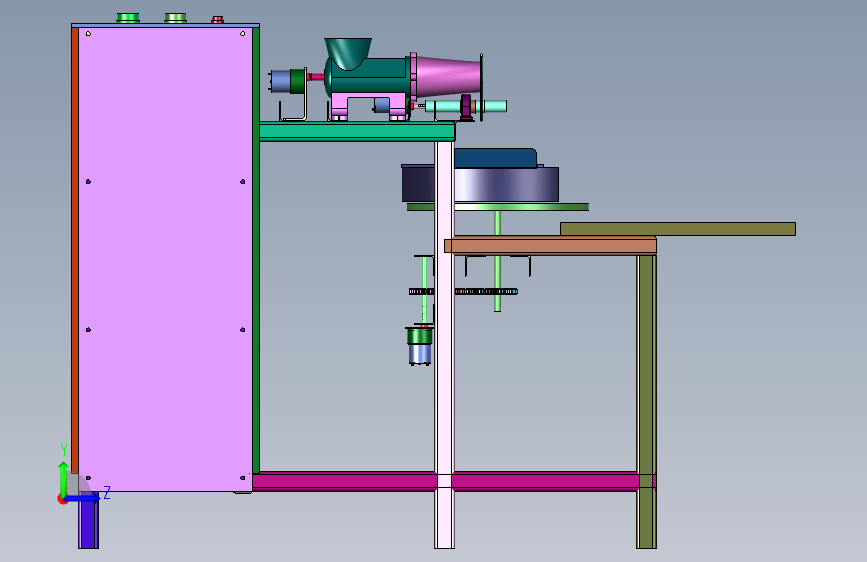Select the blue-purple cabinet foot
Screen dimensions: 867x562
pyautogui.click(x=88, y=520)
